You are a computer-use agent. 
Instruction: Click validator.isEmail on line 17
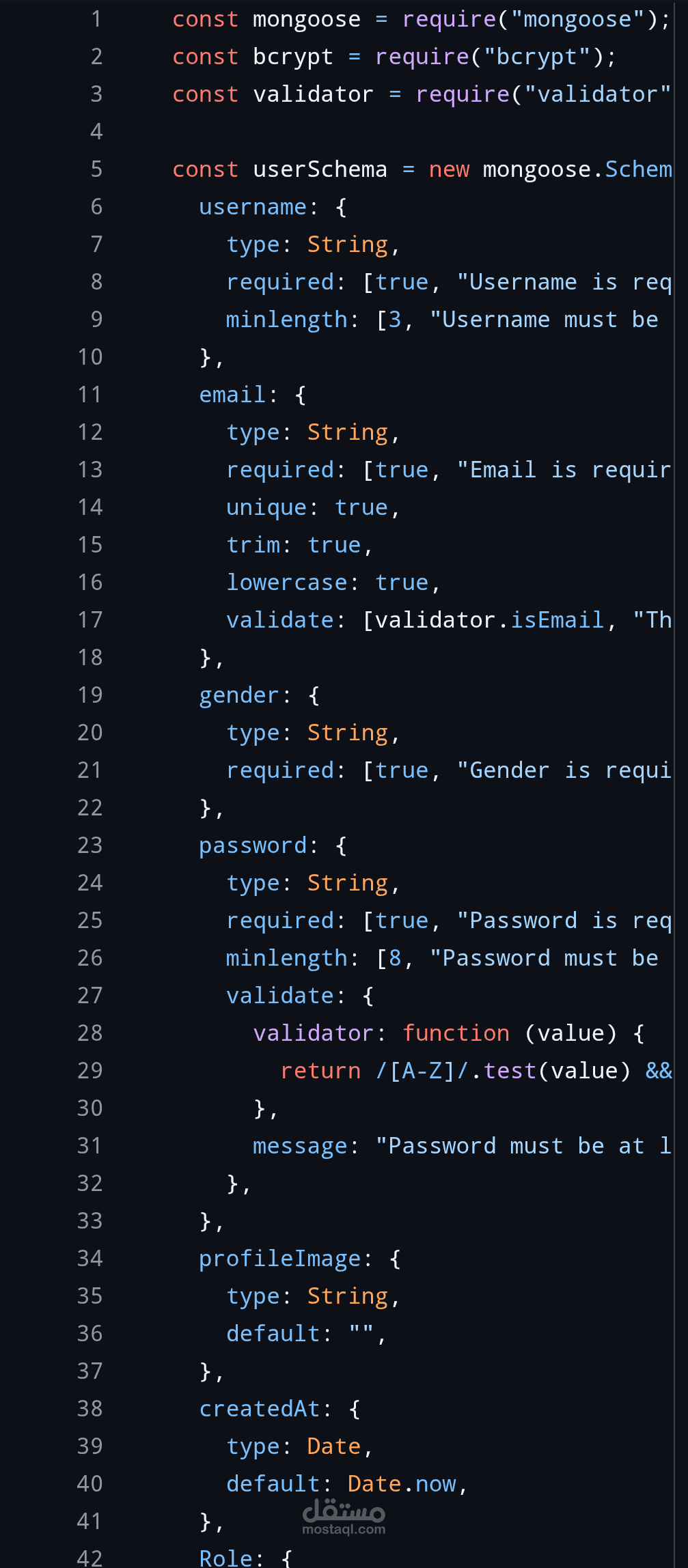489,620
